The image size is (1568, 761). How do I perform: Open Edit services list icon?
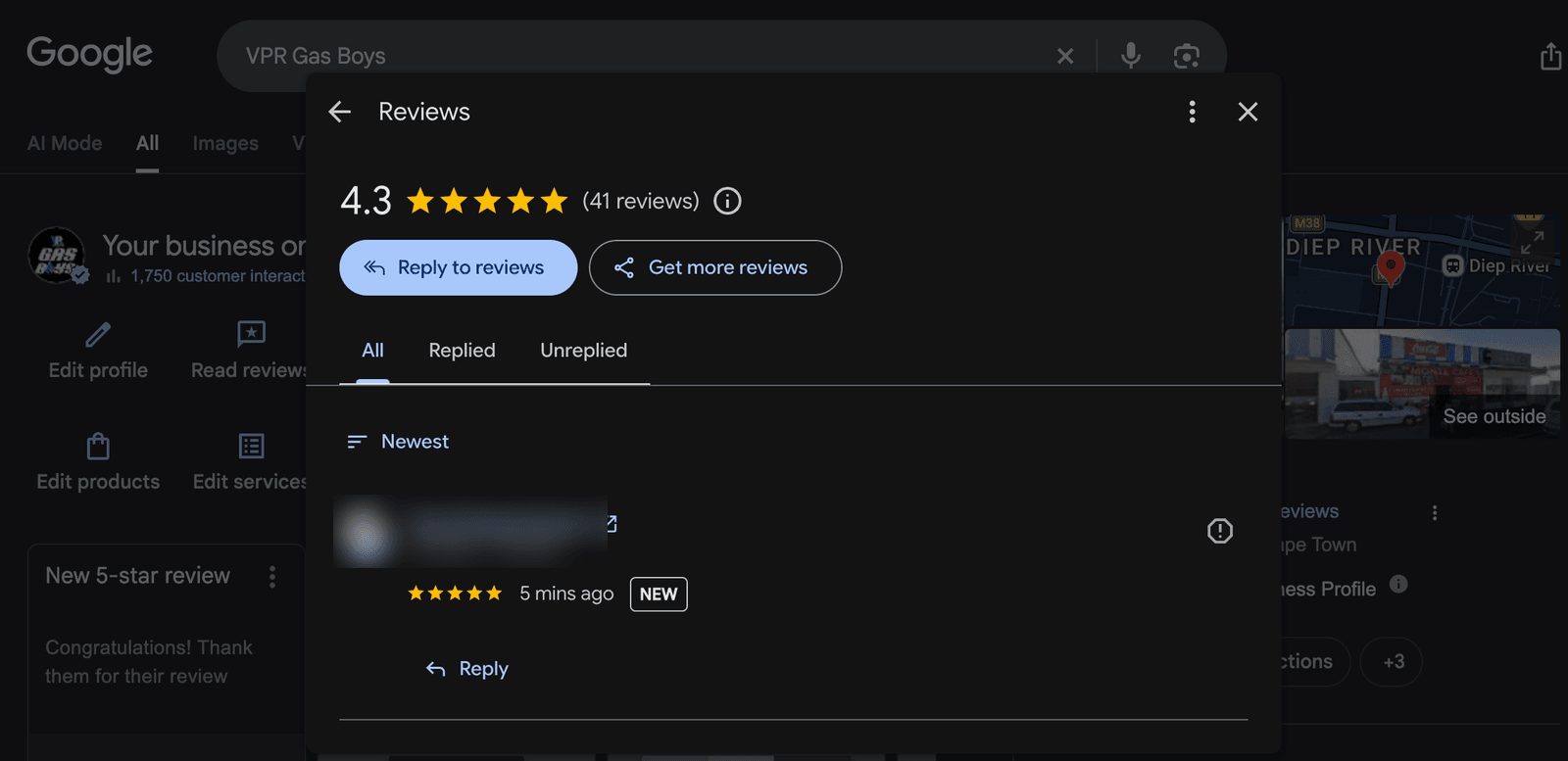252,447
